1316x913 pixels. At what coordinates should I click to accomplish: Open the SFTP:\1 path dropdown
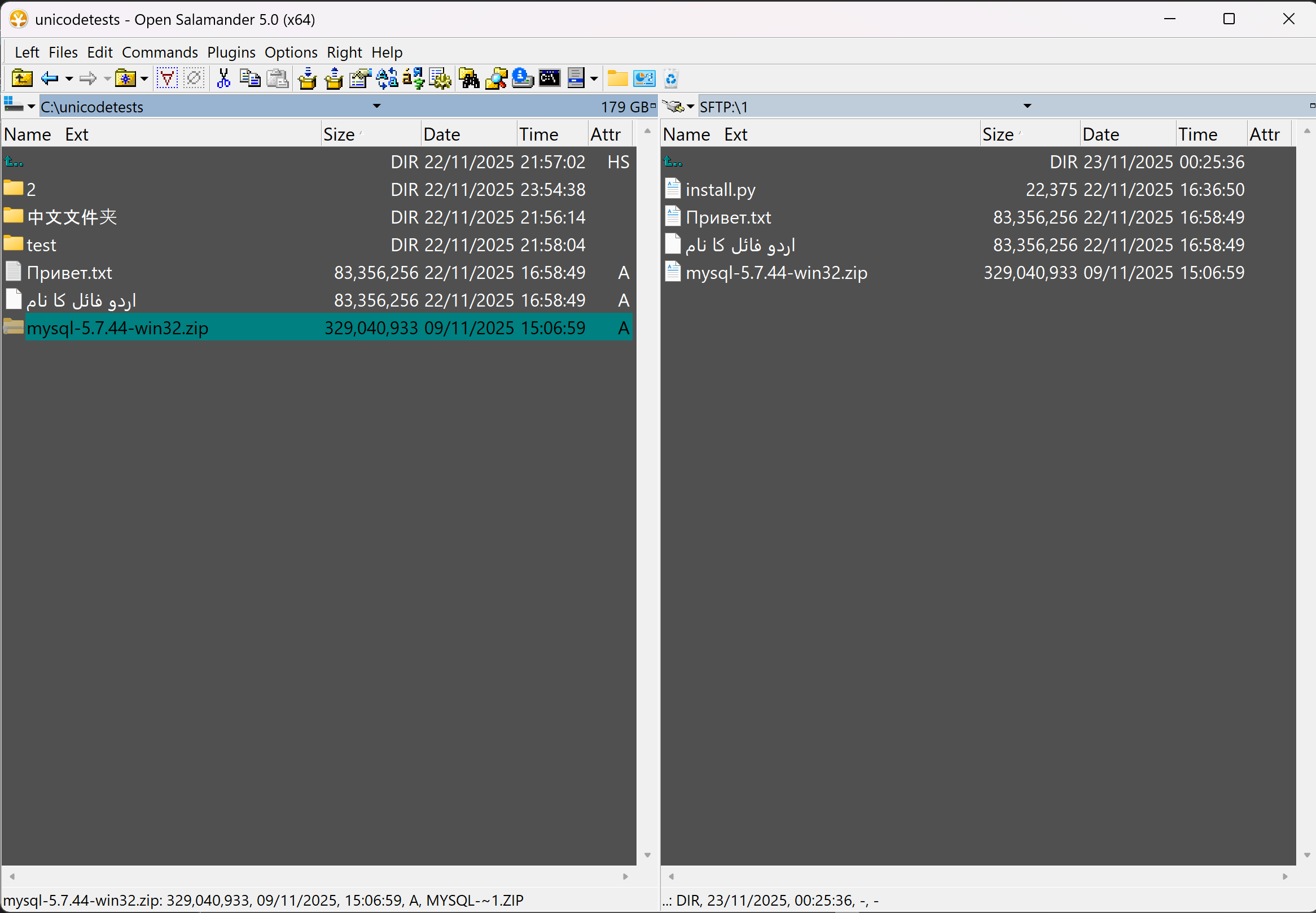pyautogui.click(x=1027, y=106)
